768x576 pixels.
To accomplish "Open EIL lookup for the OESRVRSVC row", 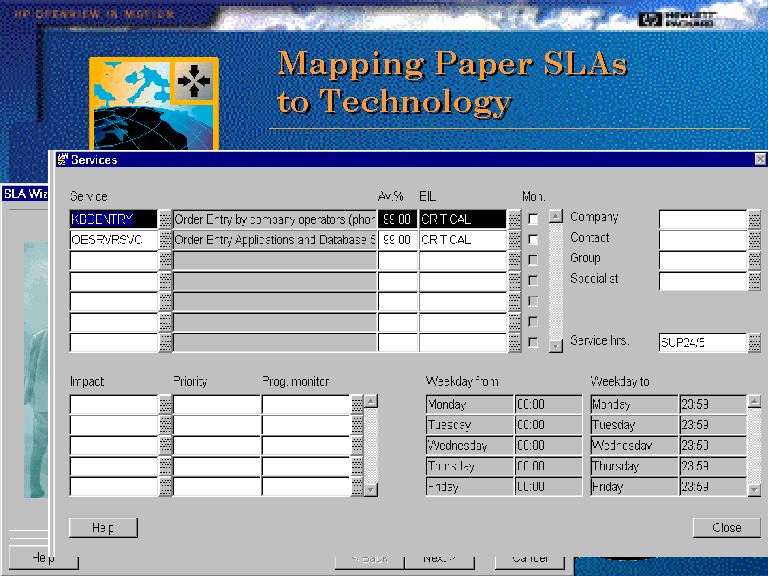I will (x=514, y=240).
